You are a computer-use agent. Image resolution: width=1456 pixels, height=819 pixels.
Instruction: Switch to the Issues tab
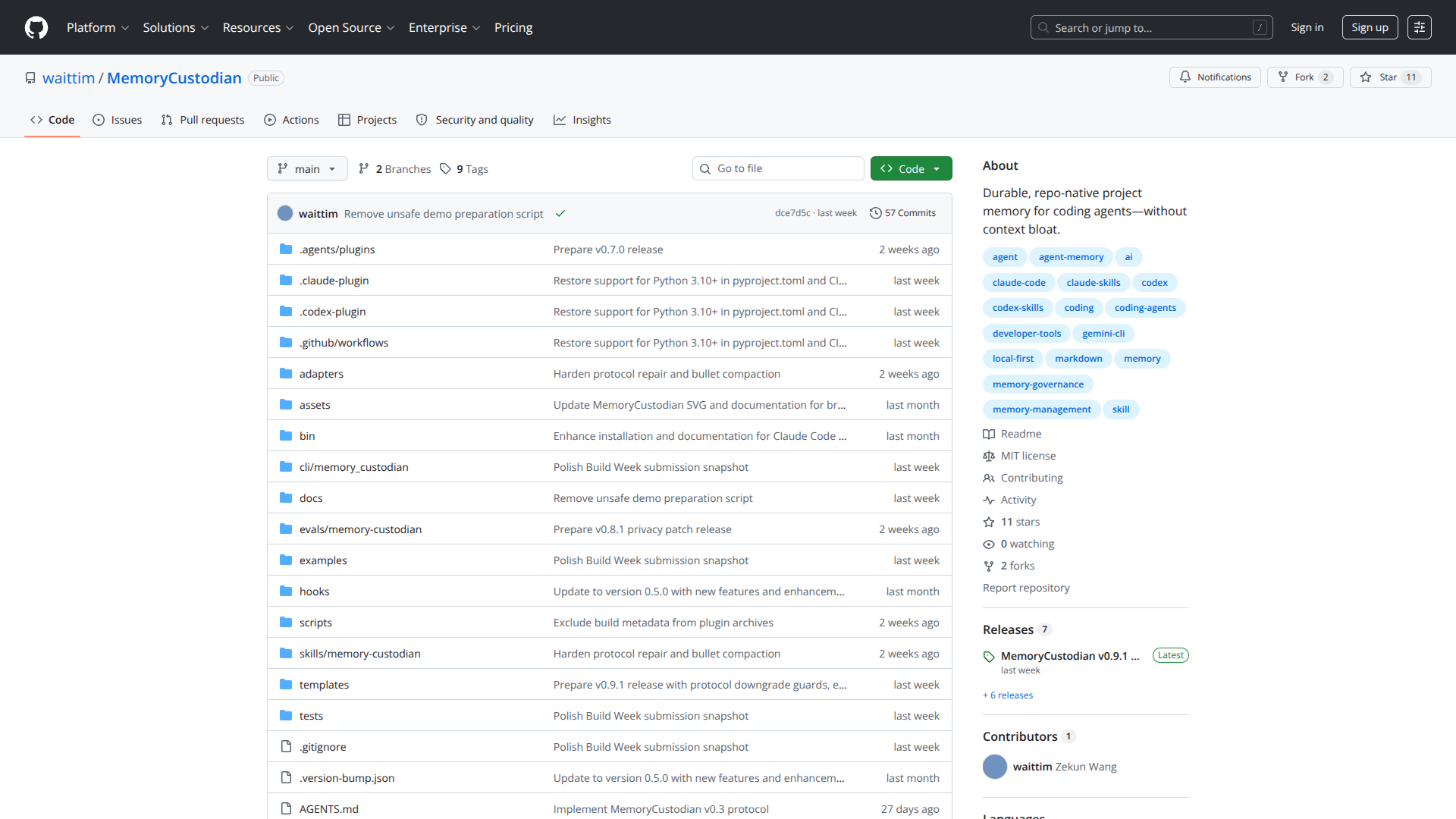pyautogui.click(x=118, y=120)
